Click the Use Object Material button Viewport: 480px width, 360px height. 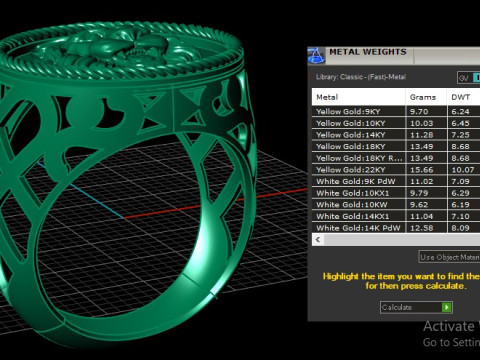tap(449, 257)
